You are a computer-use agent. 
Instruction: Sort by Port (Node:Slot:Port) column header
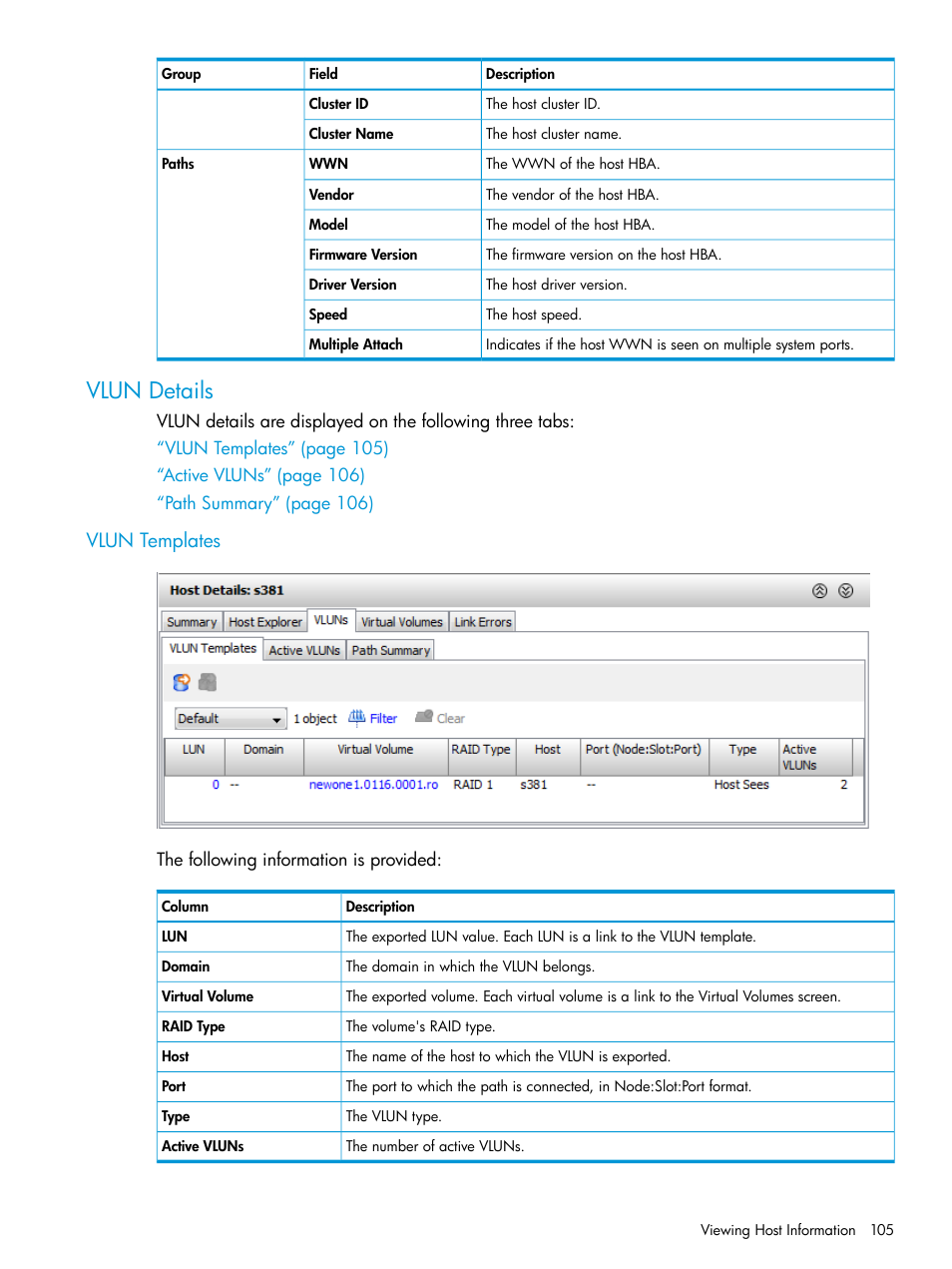(644, 757)
